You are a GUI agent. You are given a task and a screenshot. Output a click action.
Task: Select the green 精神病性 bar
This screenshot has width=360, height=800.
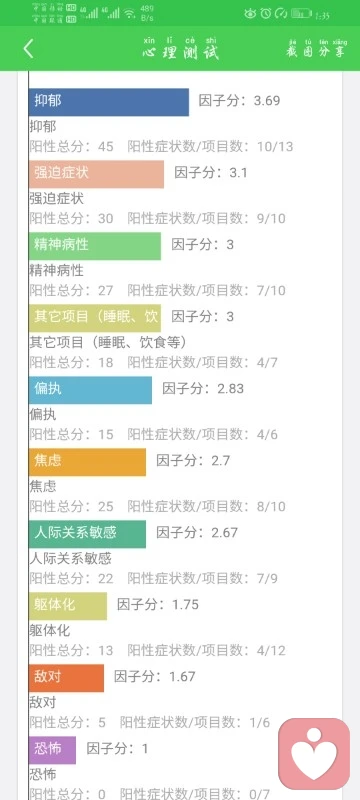(95, 246)
